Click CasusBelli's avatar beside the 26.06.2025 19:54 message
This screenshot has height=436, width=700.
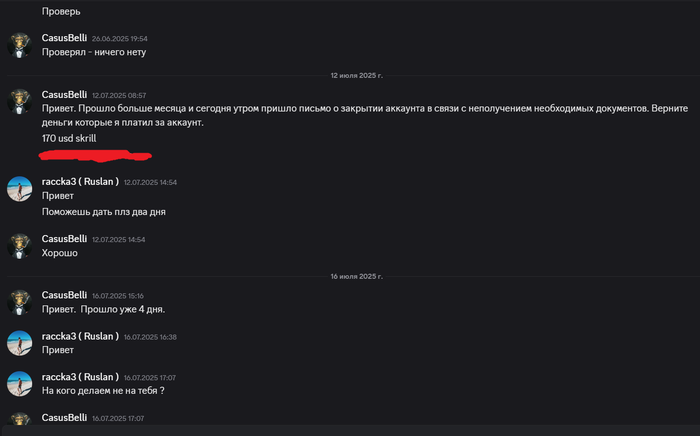pos(20,44)
